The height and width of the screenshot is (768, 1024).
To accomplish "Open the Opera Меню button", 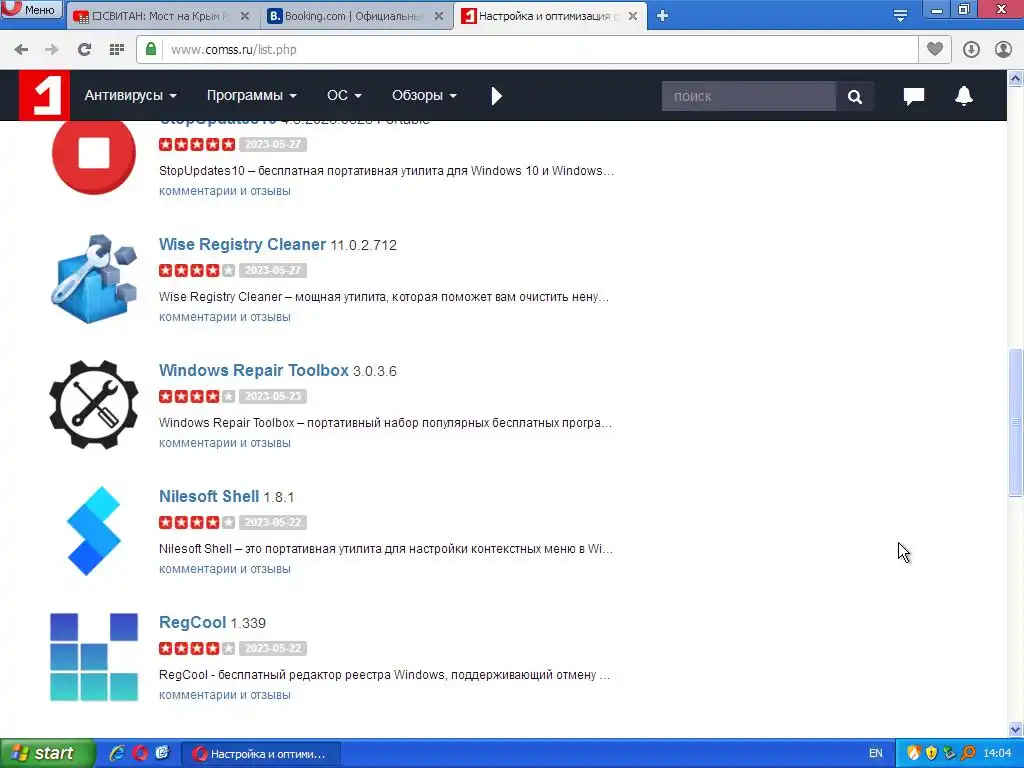I will pyautogui.click(x=31, y=10).
